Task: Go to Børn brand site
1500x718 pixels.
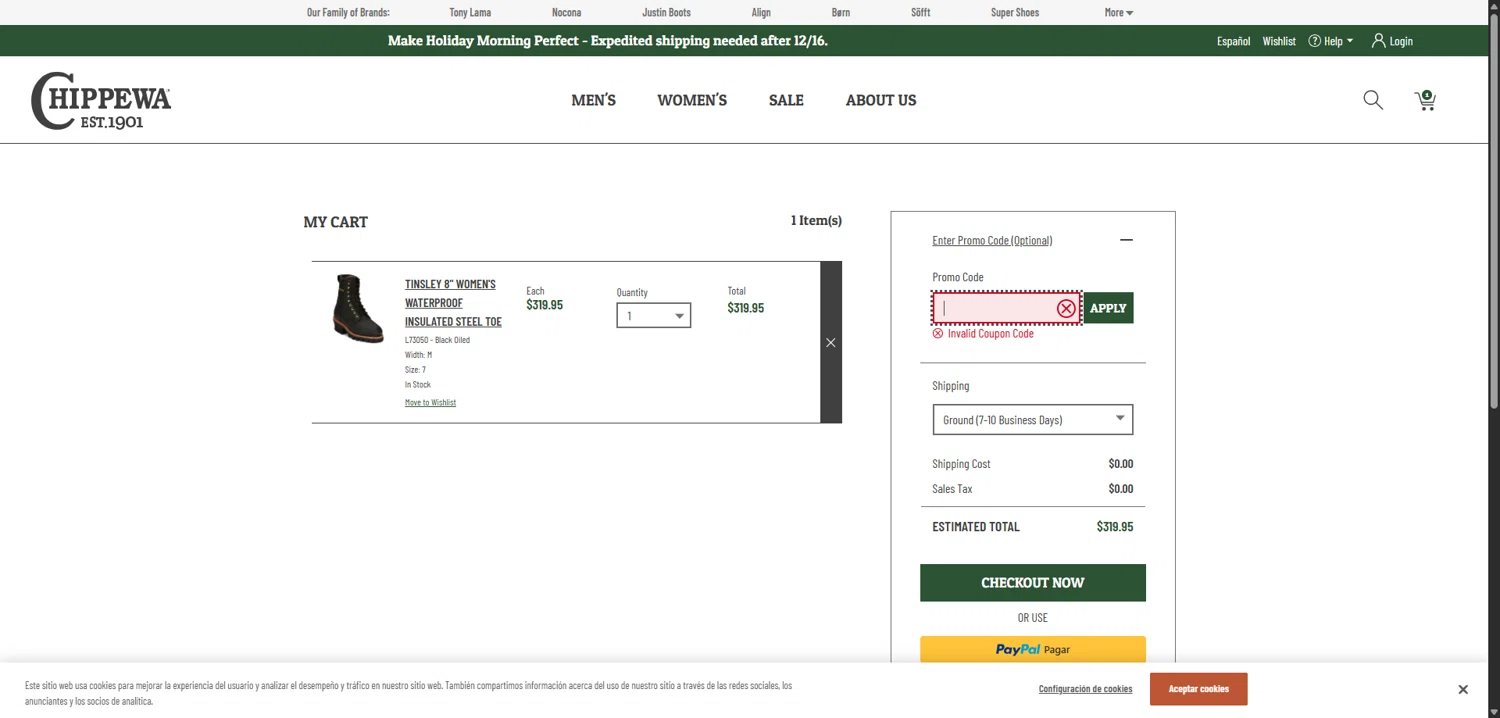Action: (841, 12)
